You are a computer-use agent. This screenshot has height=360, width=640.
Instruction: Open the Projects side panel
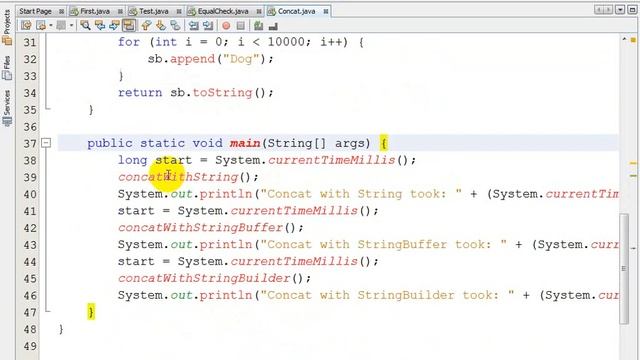pyautogui.click(x=7, y=27)
